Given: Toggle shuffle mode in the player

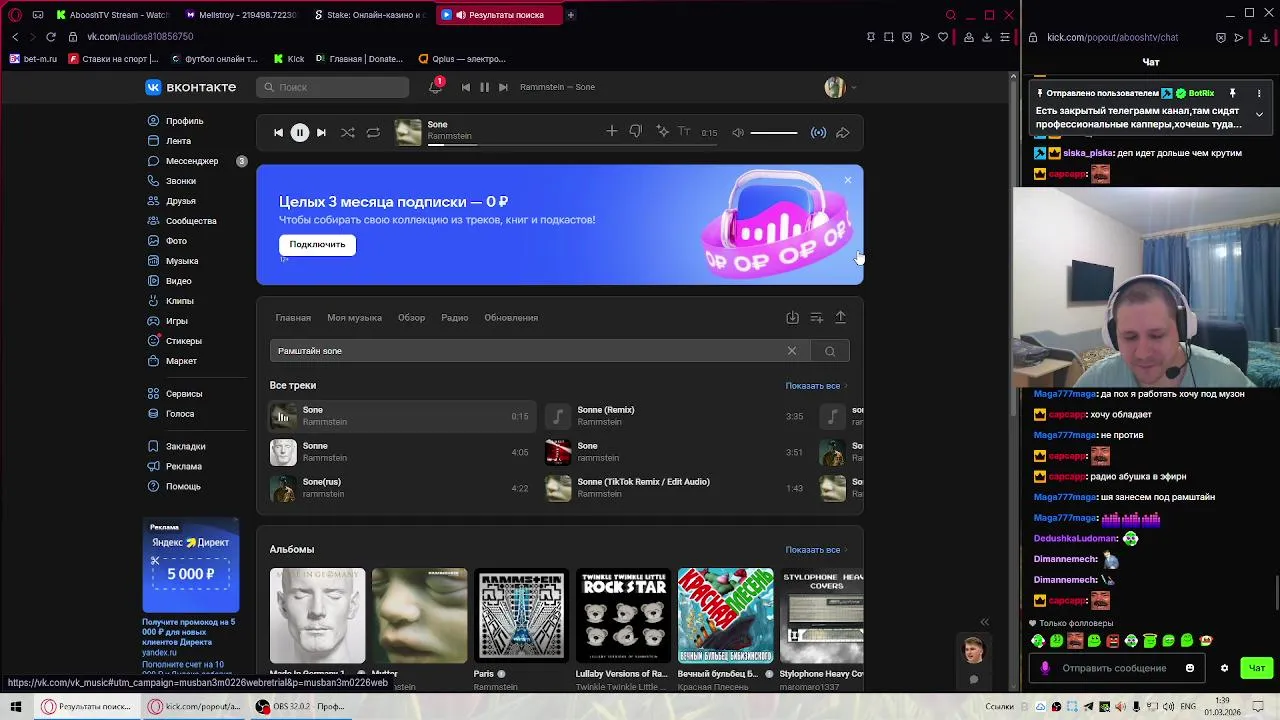Looking at the screenshot, I should (x=347, y=132).
